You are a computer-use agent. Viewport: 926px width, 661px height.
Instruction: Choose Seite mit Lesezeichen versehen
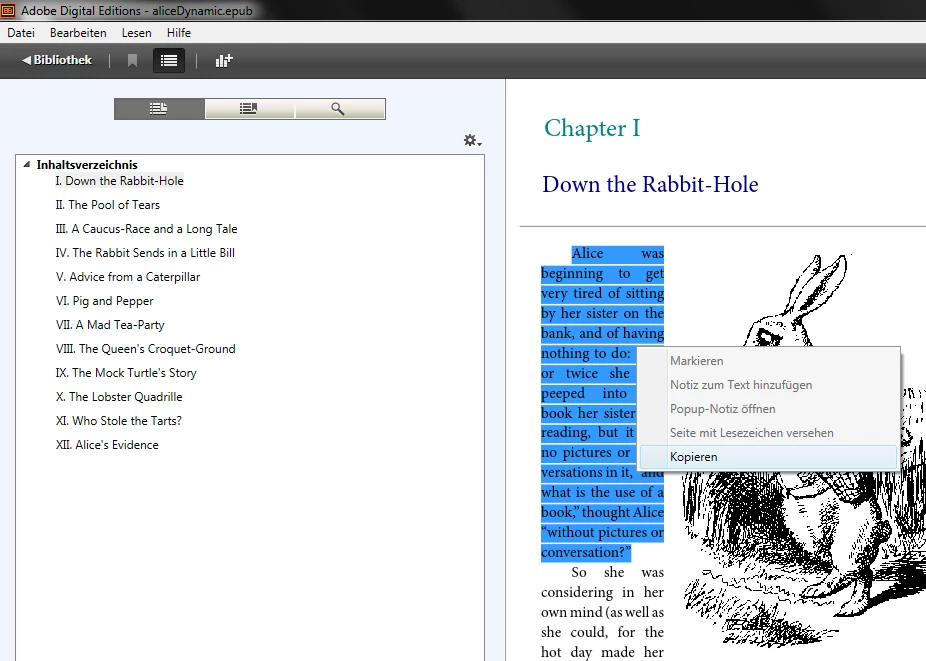coord(768,433)
